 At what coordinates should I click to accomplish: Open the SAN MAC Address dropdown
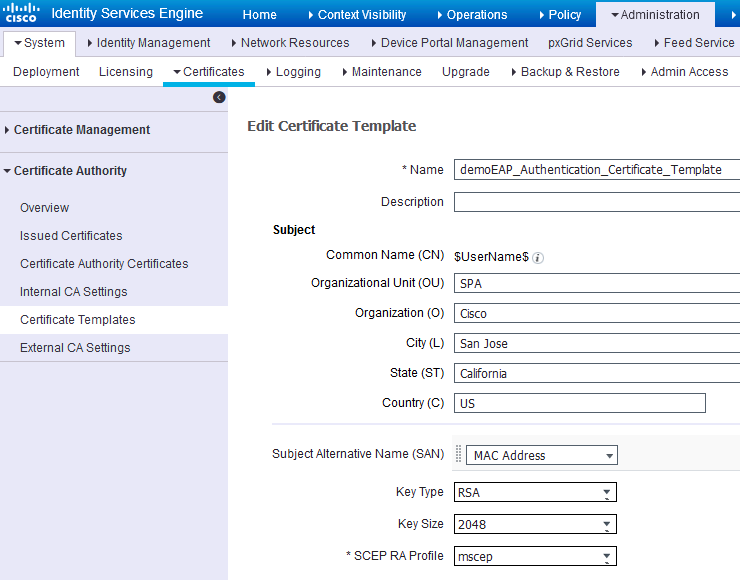(x=542, y=455)
